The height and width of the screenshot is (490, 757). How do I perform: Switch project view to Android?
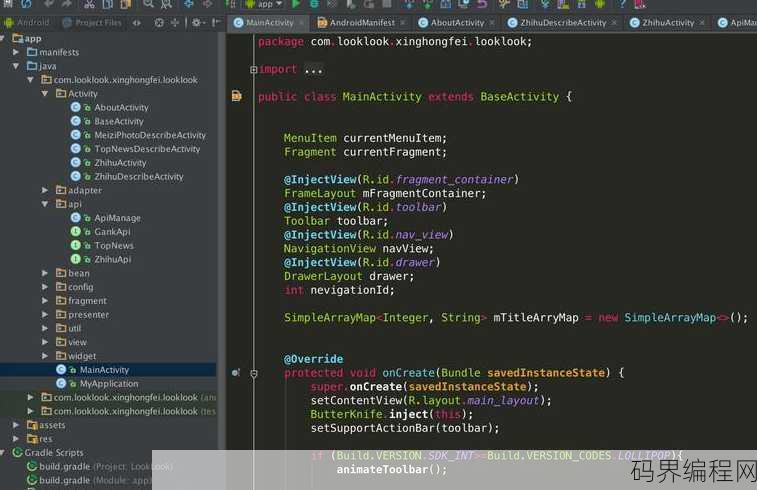pos(27,22)
